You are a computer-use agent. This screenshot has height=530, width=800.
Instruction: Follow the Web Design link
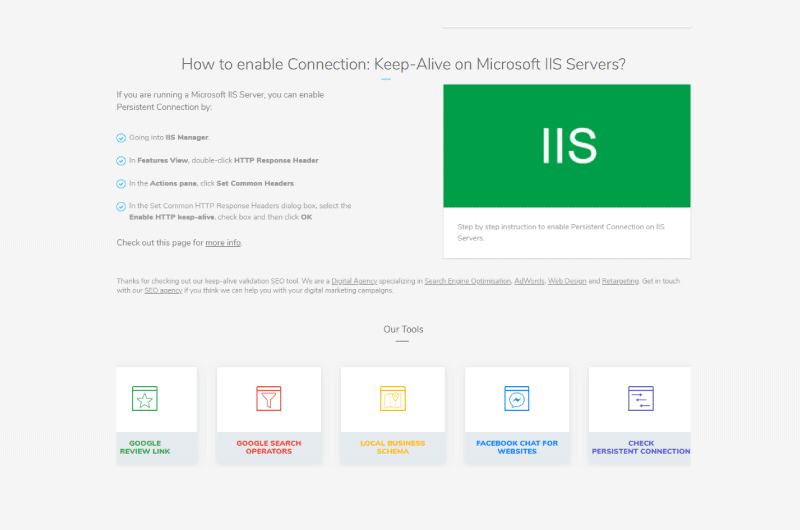pyautogui.click(x=567, y=281)
